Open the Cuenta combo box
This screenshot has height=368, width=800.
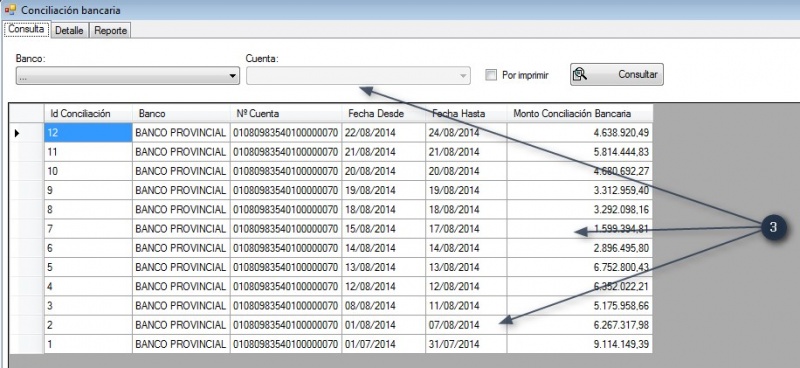[358, 76]
